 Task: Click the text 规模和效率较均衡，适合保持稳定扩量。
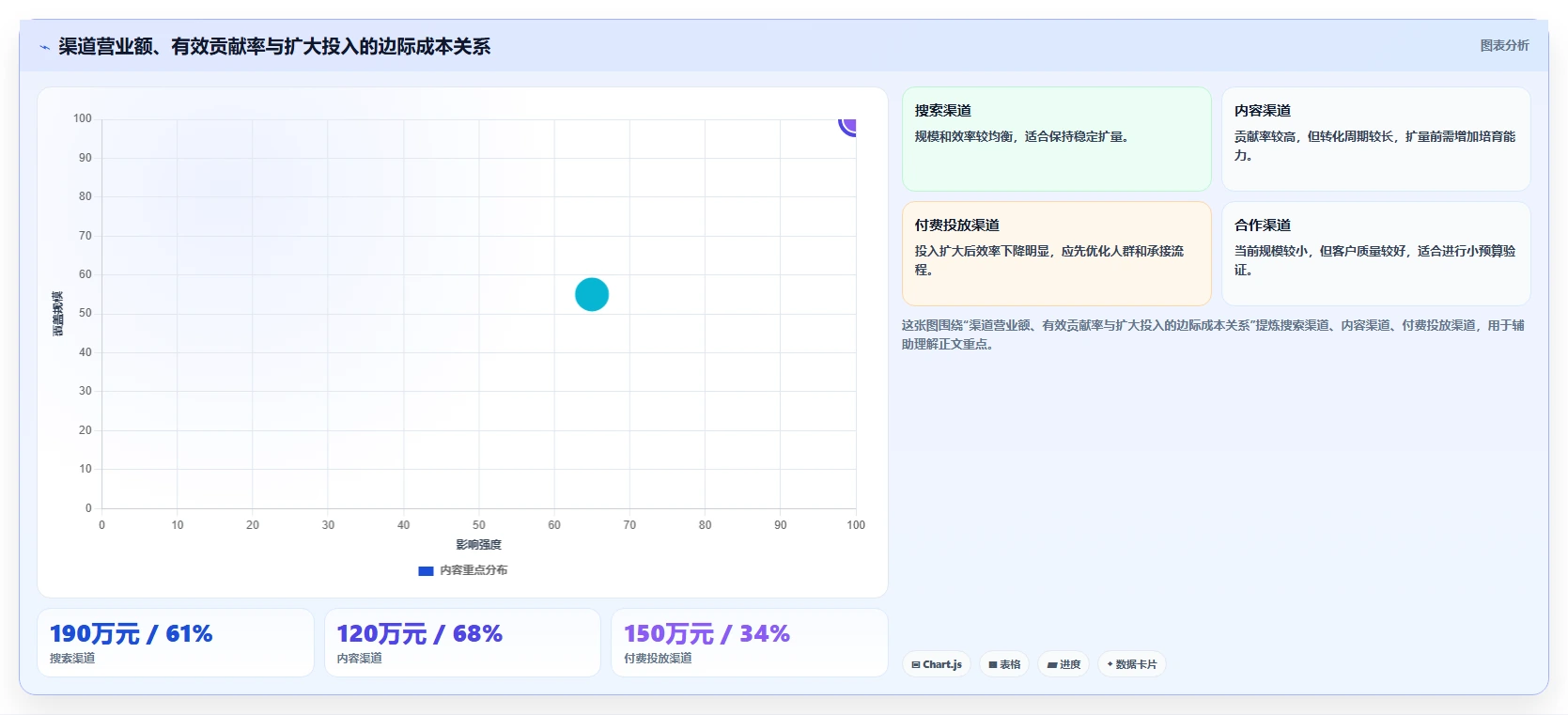click(1021, 136)
